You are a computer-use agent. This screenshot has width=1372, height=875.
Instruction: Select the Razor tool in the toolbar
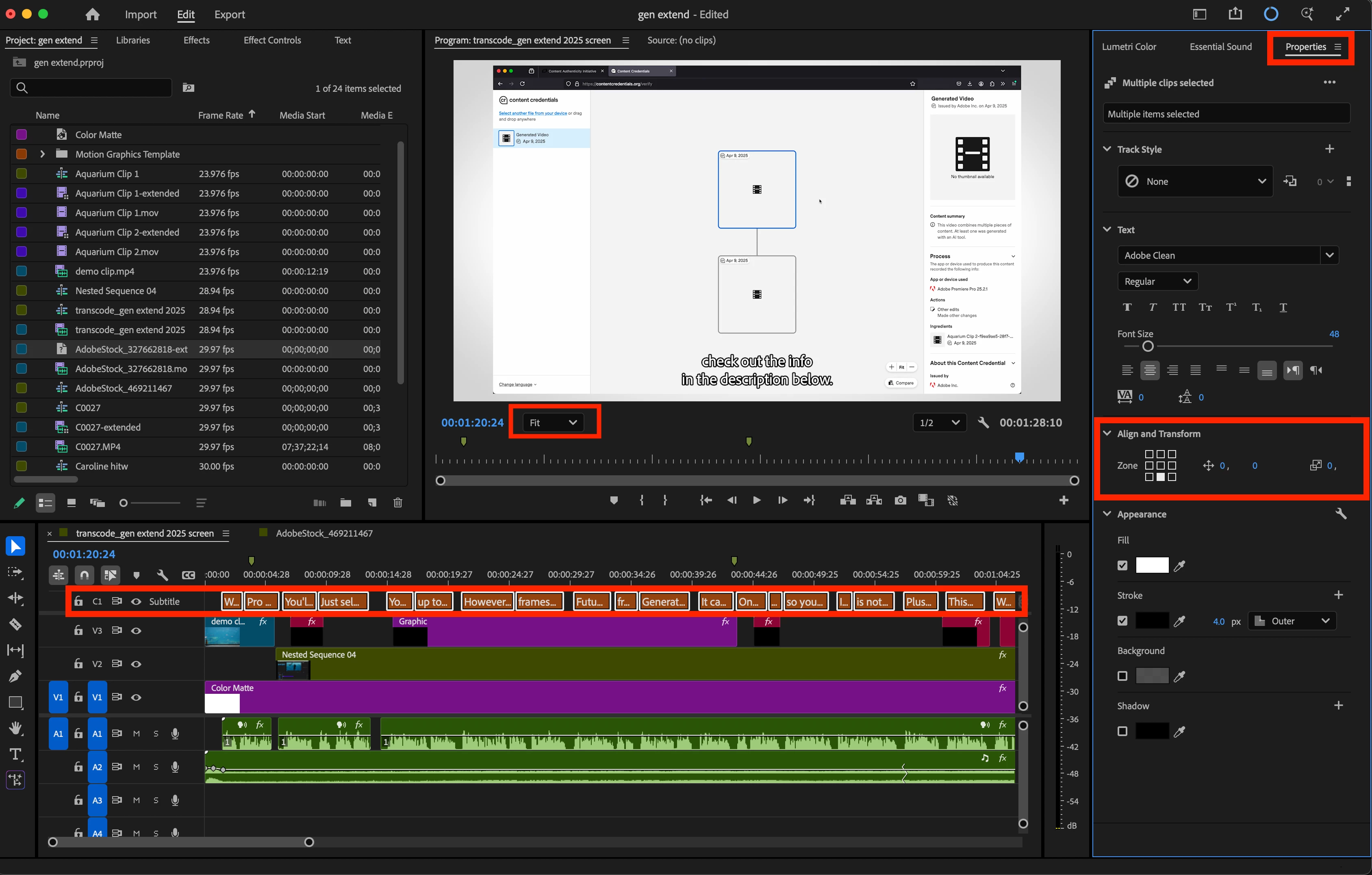tap(15, 624)
